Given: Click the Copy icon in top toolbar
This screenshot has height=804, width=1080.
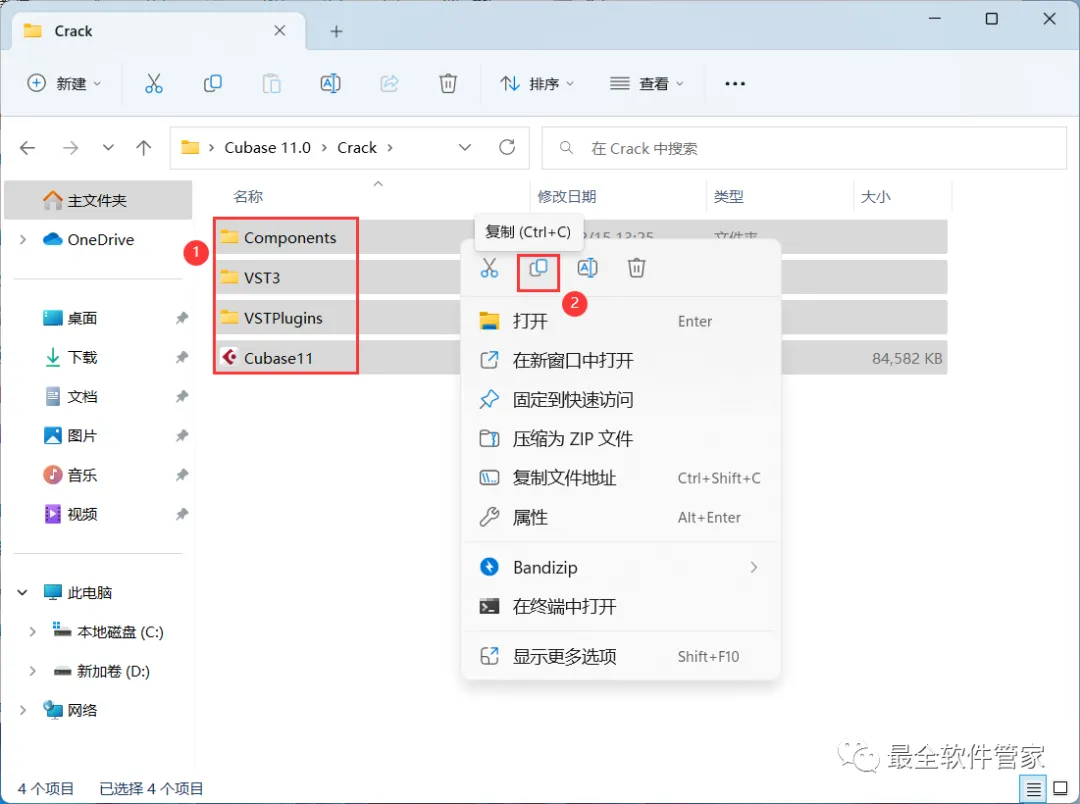Looking at the screenshot, I should point(213,83).
